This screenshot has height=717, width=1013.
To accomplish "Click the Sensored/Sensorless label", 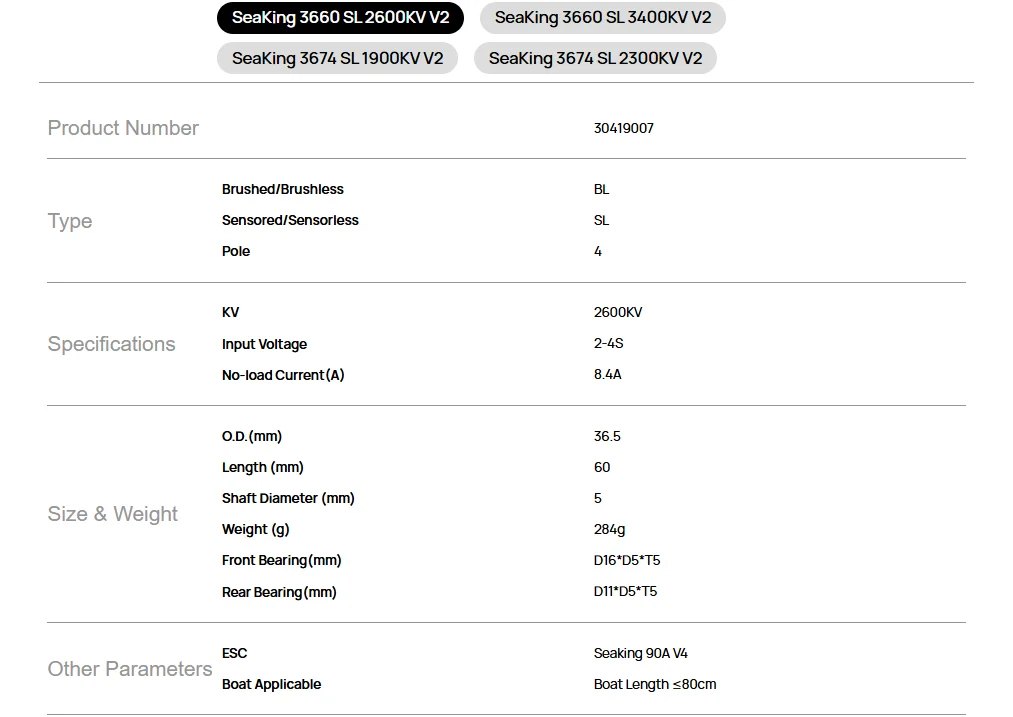I will (x=290, y=220).
